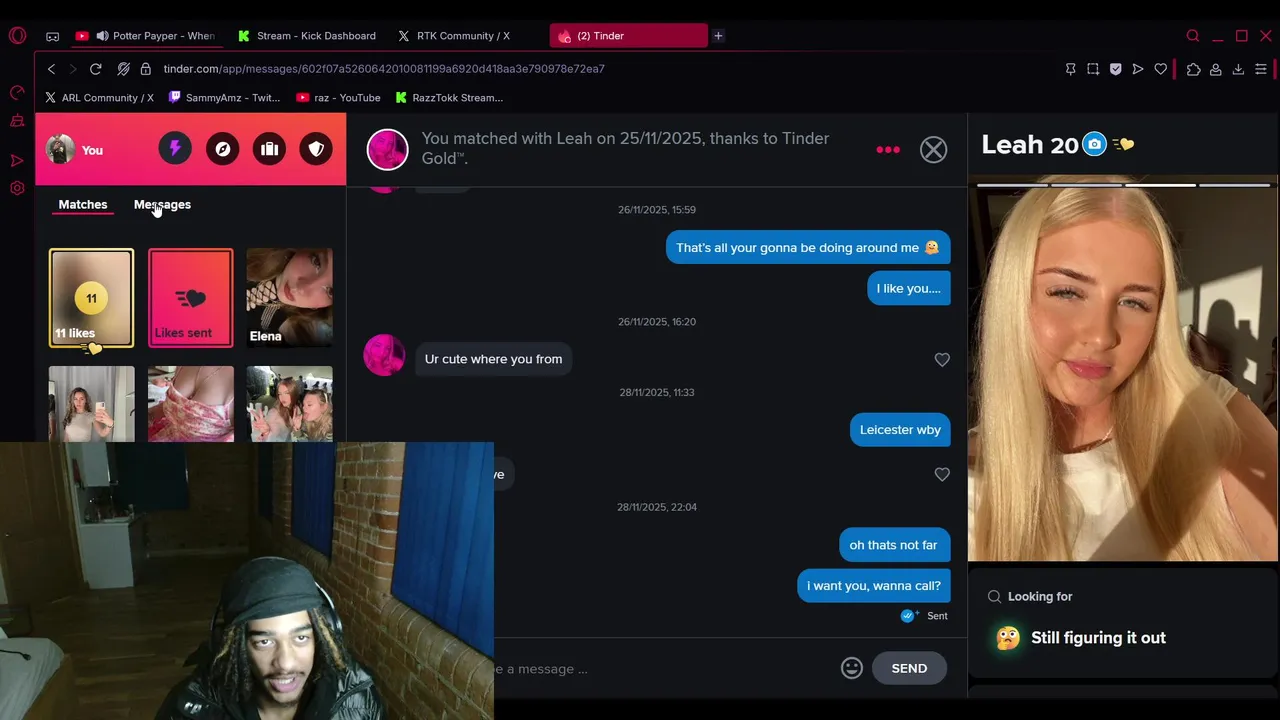Toggle the ad blocker shield icon
Screen dimensions: 1280x720
(x=1116, y=69)
